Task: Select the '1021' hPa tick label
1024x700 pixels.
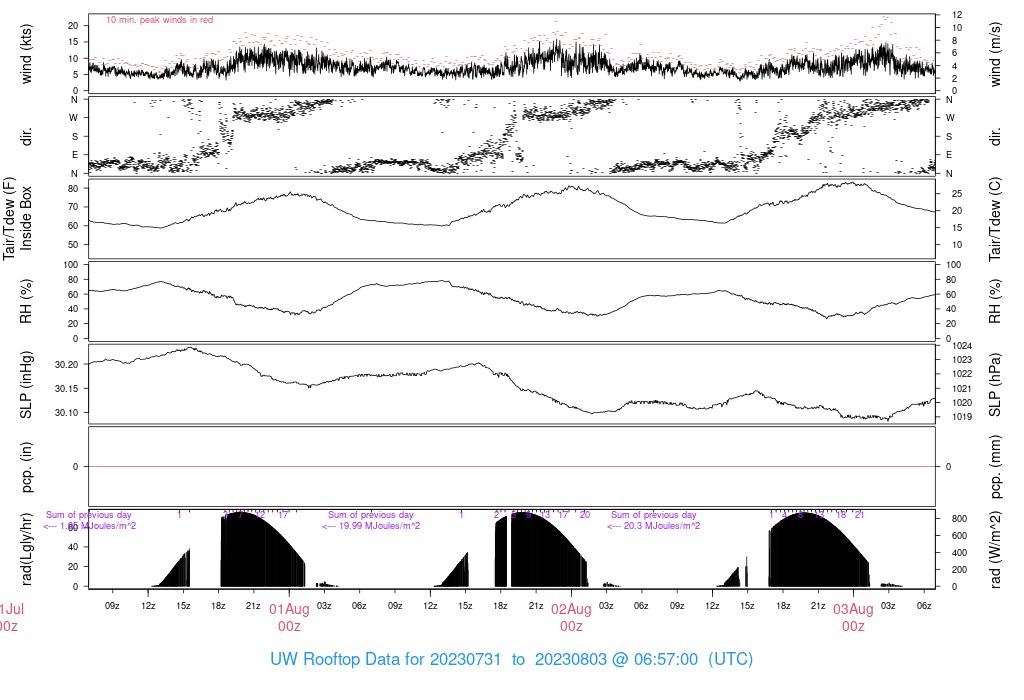Action: (962, 389)
